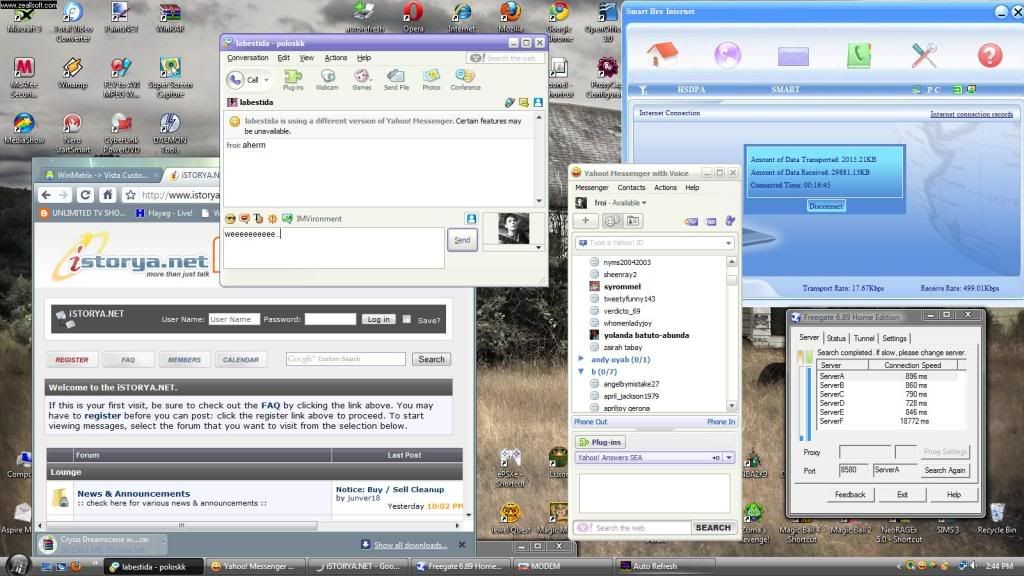The width and height of the screenshot is (1024, 576).
Task: Click the contact list scrollbar thumb
Action: [x=731, y=280]
